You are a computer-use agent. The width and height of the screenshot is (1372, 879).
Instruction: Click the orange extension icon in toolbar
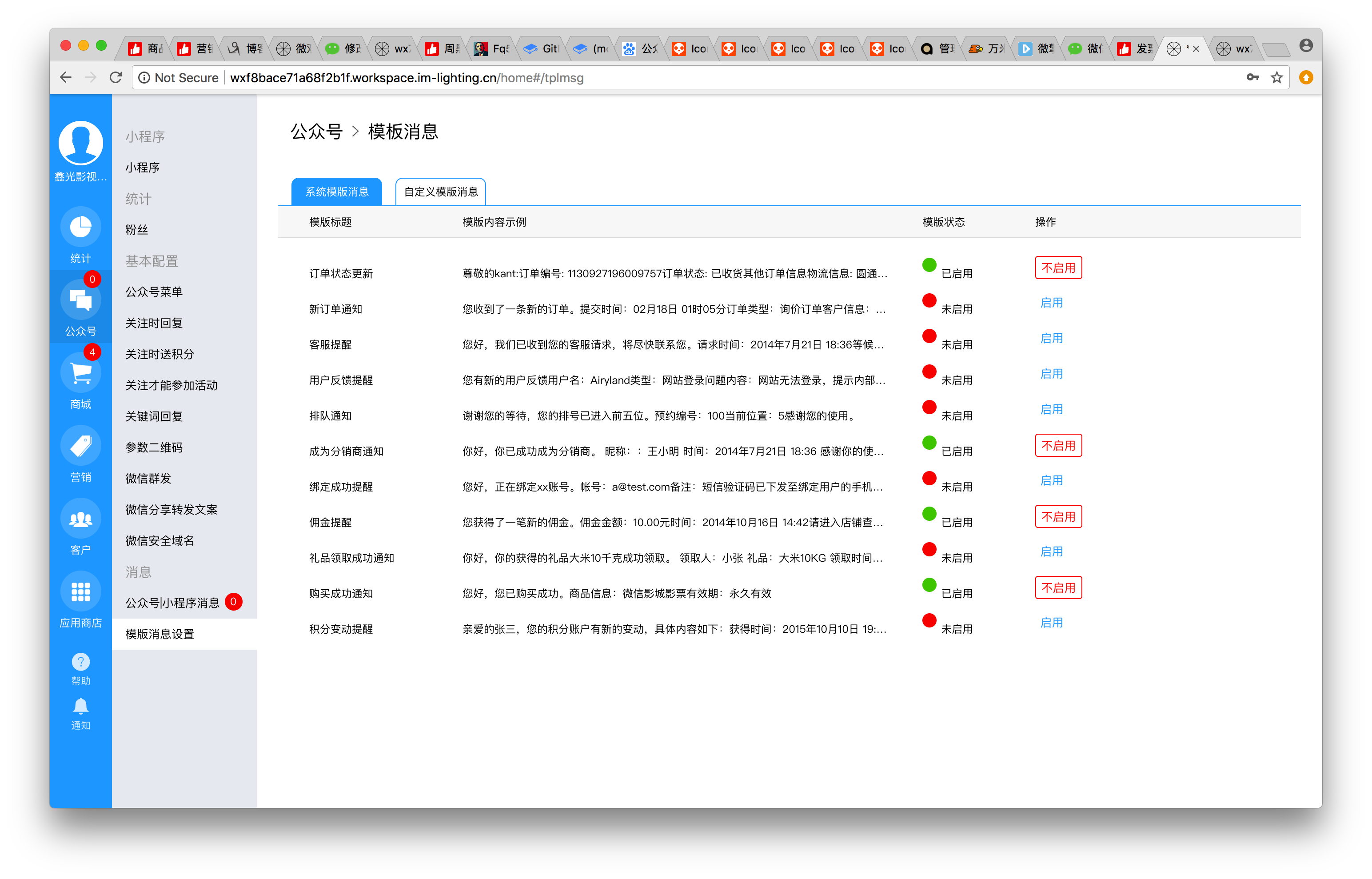[1306, 78]
